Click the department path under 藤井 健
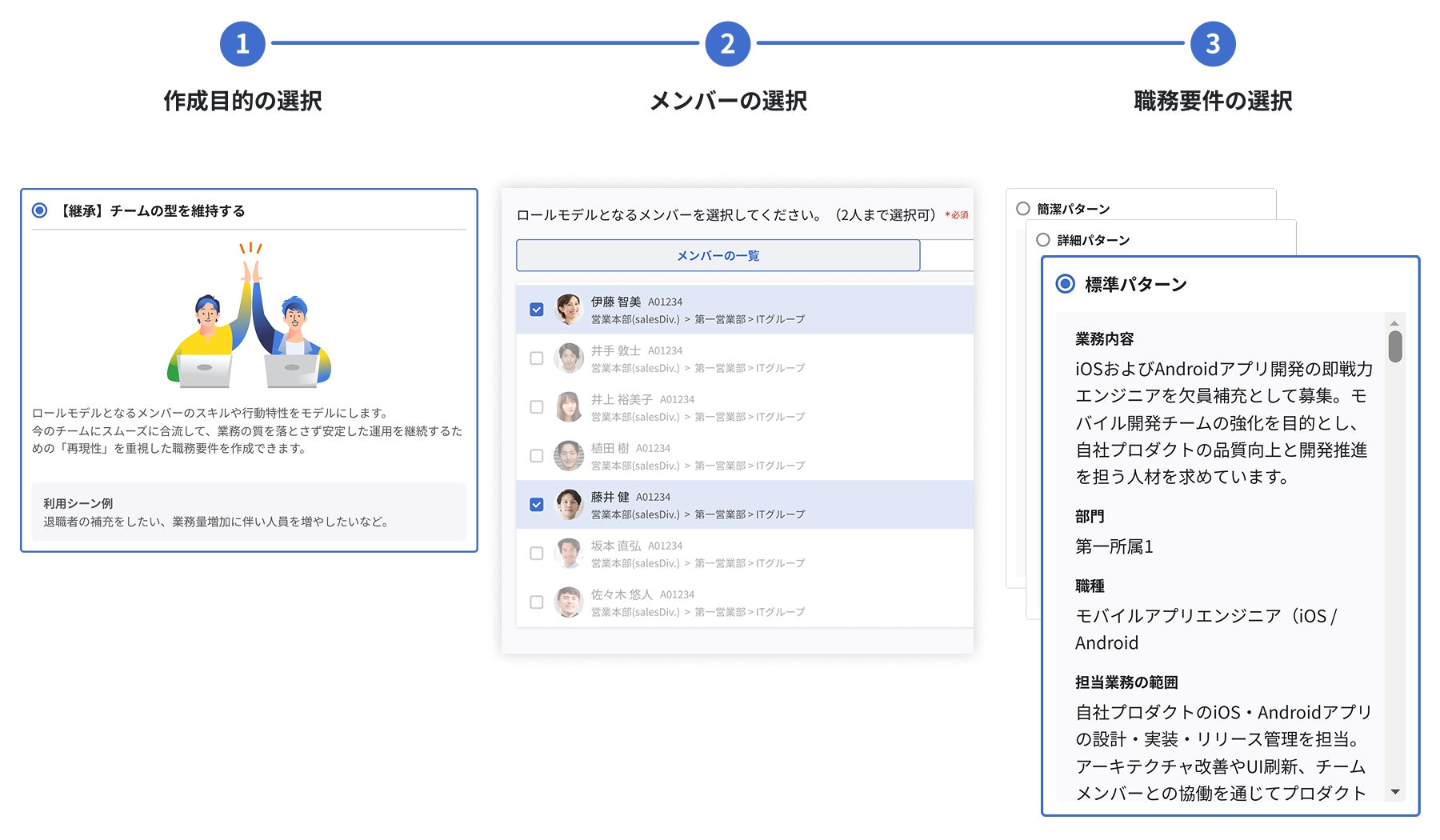 click(x=698, y=514)
